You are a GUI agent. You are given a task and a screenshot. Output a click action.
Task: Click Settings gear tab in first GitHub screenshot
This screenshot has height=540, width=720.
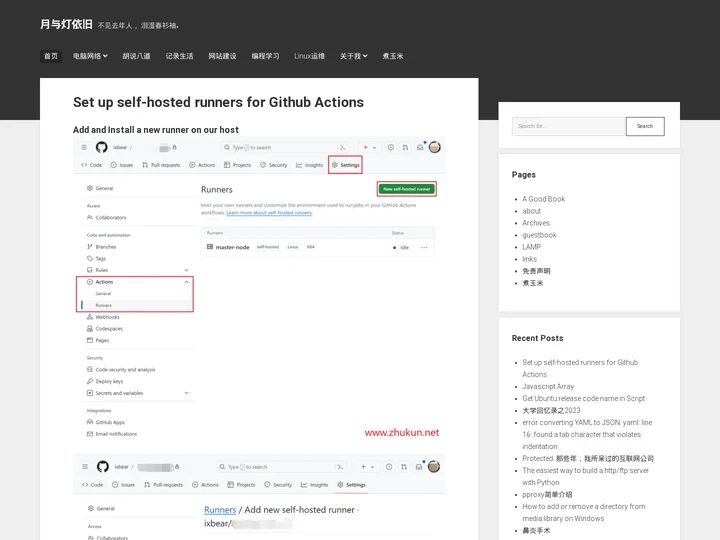coord(345,165)
